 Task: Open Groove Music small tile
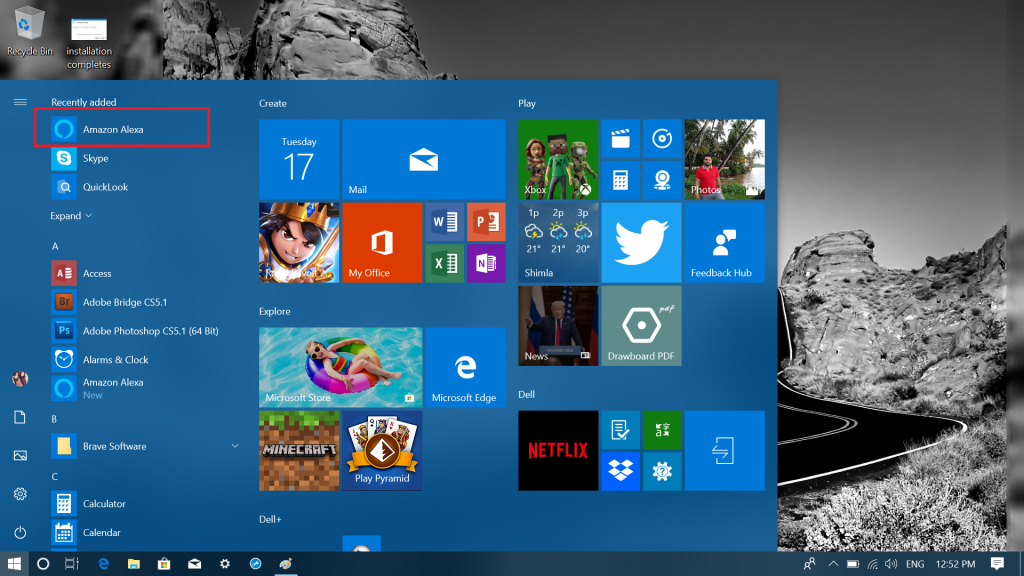pos(662,138)
